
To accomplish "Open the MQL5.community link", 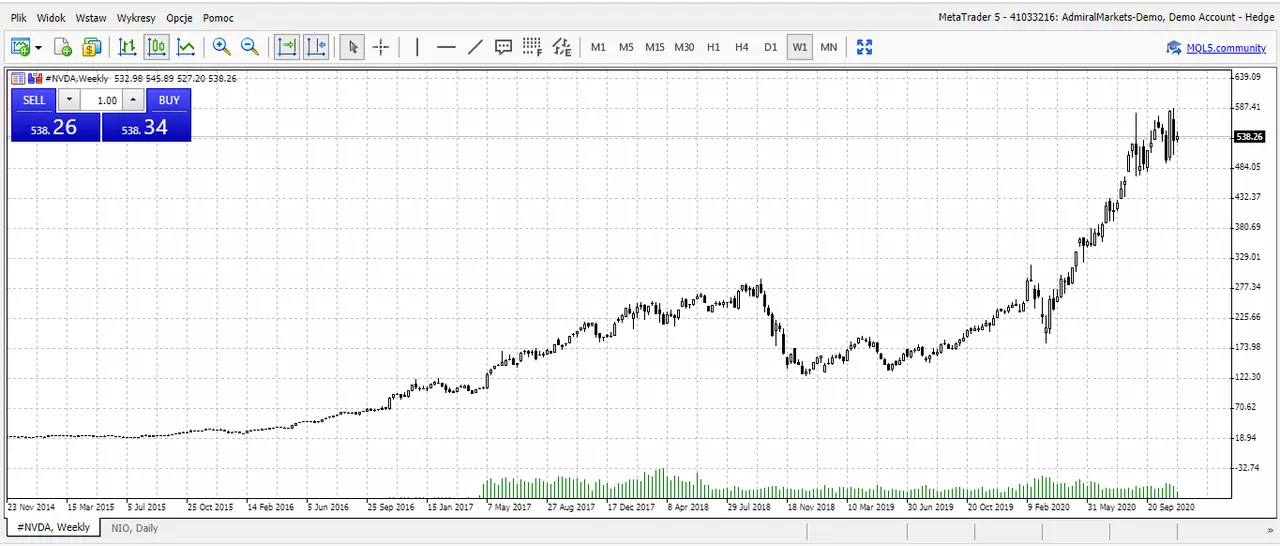I will click(x=1226, y=48).
